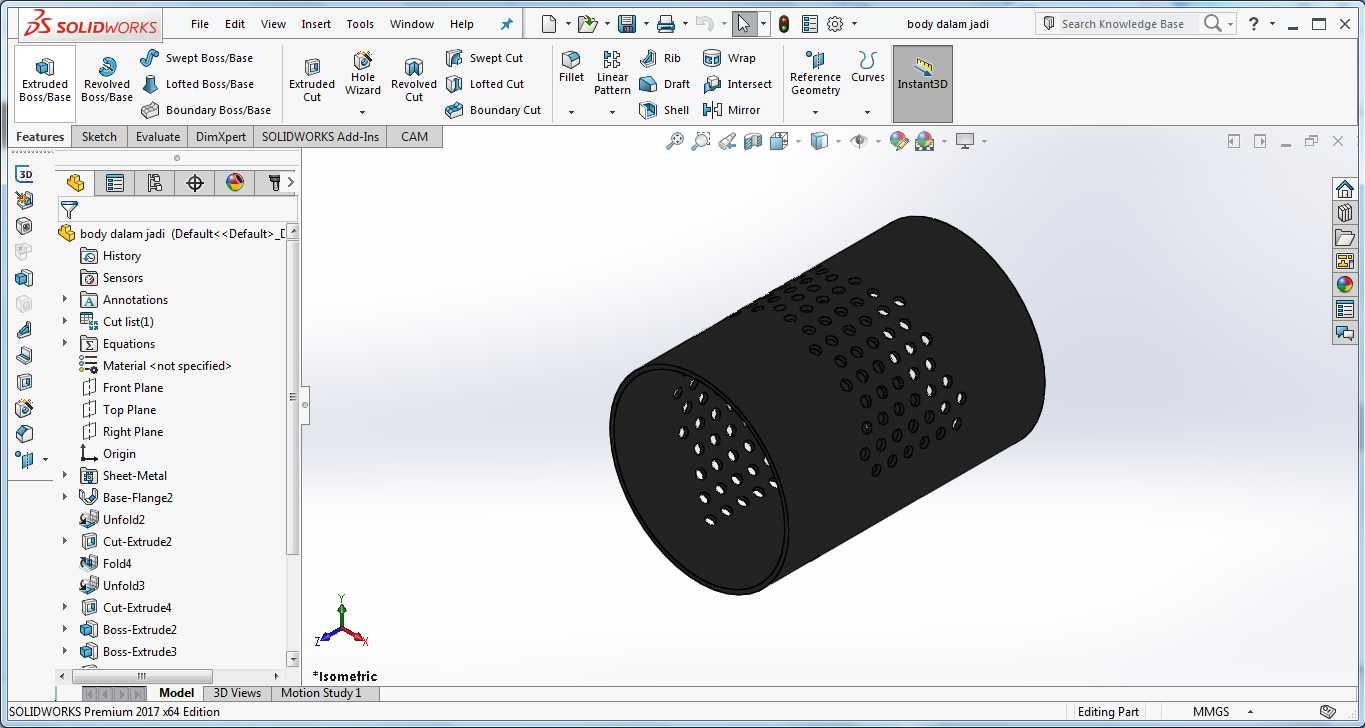Choose Swept Boss/Base feature

[x=197, y=58]
